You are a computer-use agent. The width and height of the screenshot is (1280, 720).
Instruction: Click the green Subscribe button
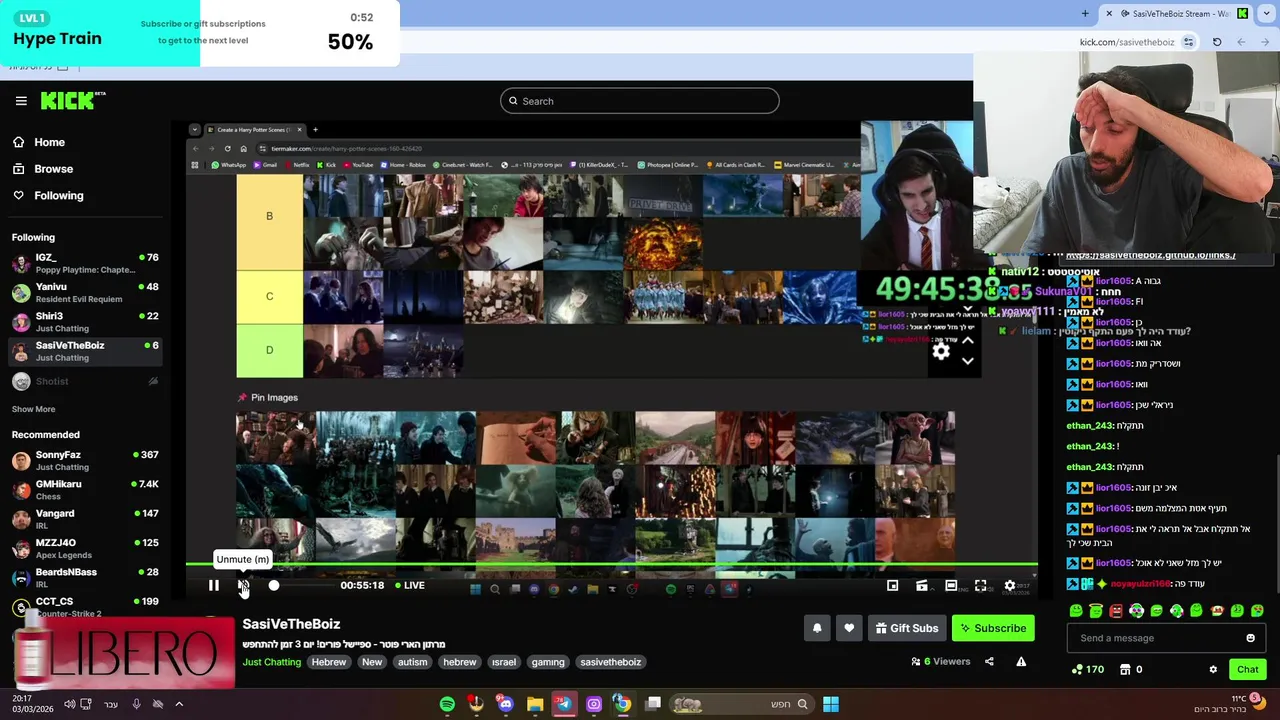(x=993, y=628)
